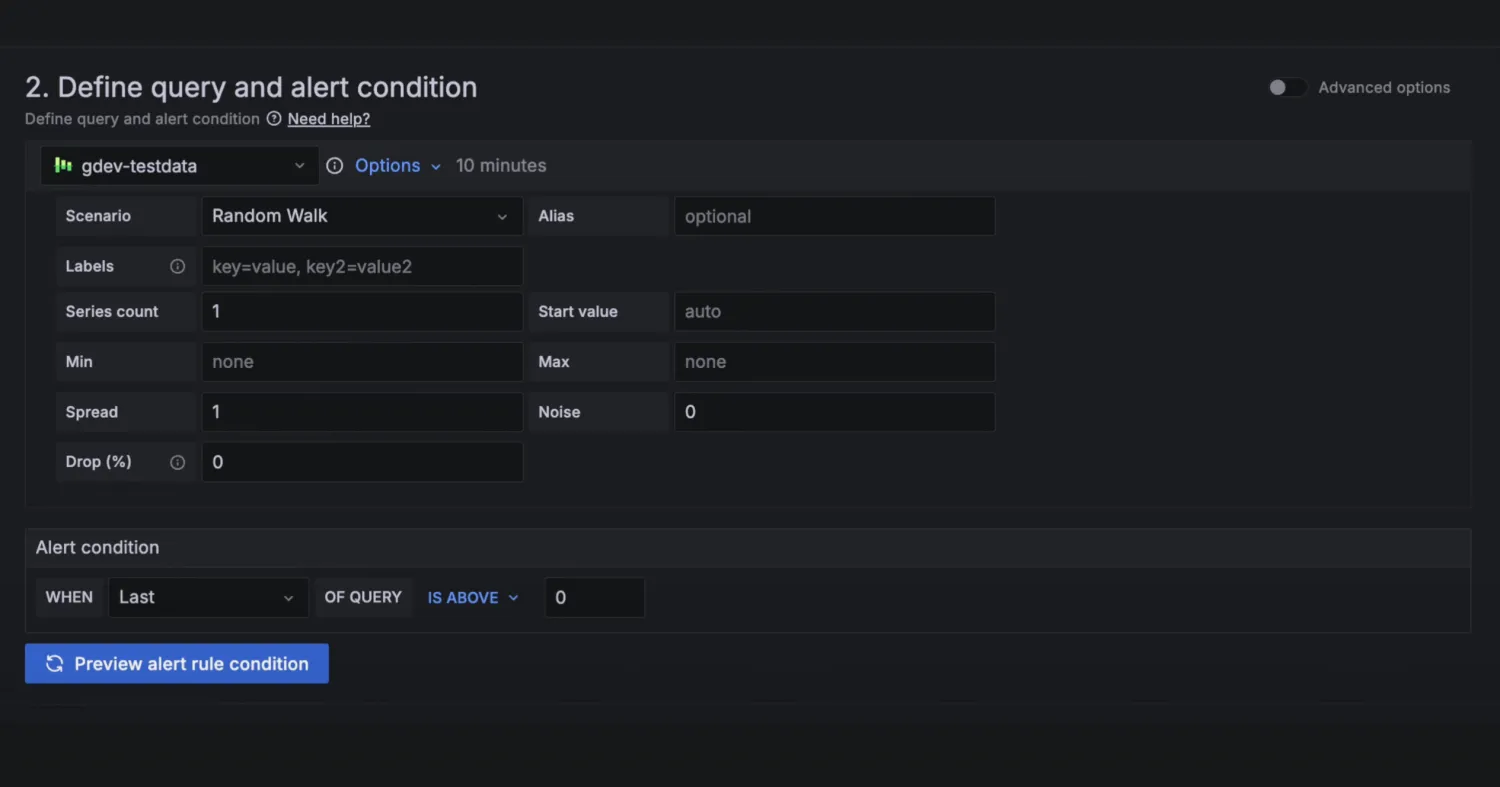This screenshot has height=787, width=1500.
Task: Click the 'Alias' field label
Action: click(x=556, y=216)
